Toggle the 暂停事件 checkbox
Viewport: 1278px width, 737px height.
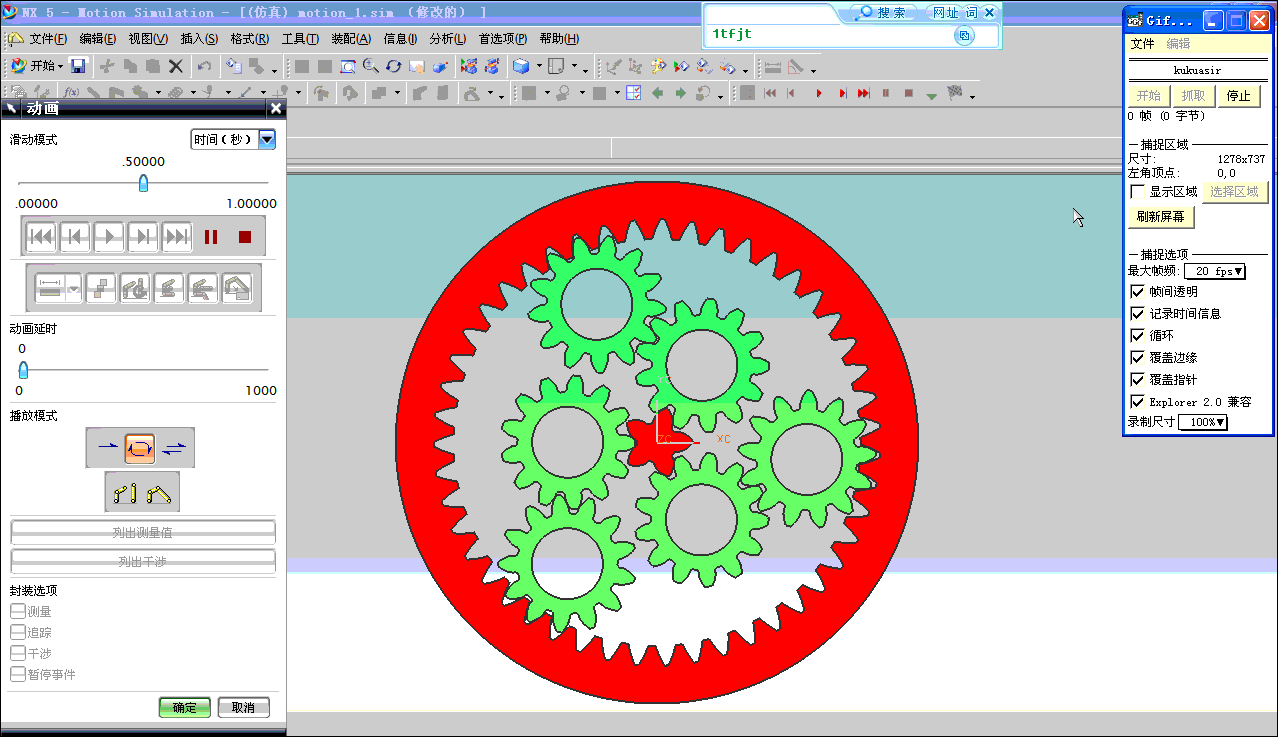pos(17,674)
